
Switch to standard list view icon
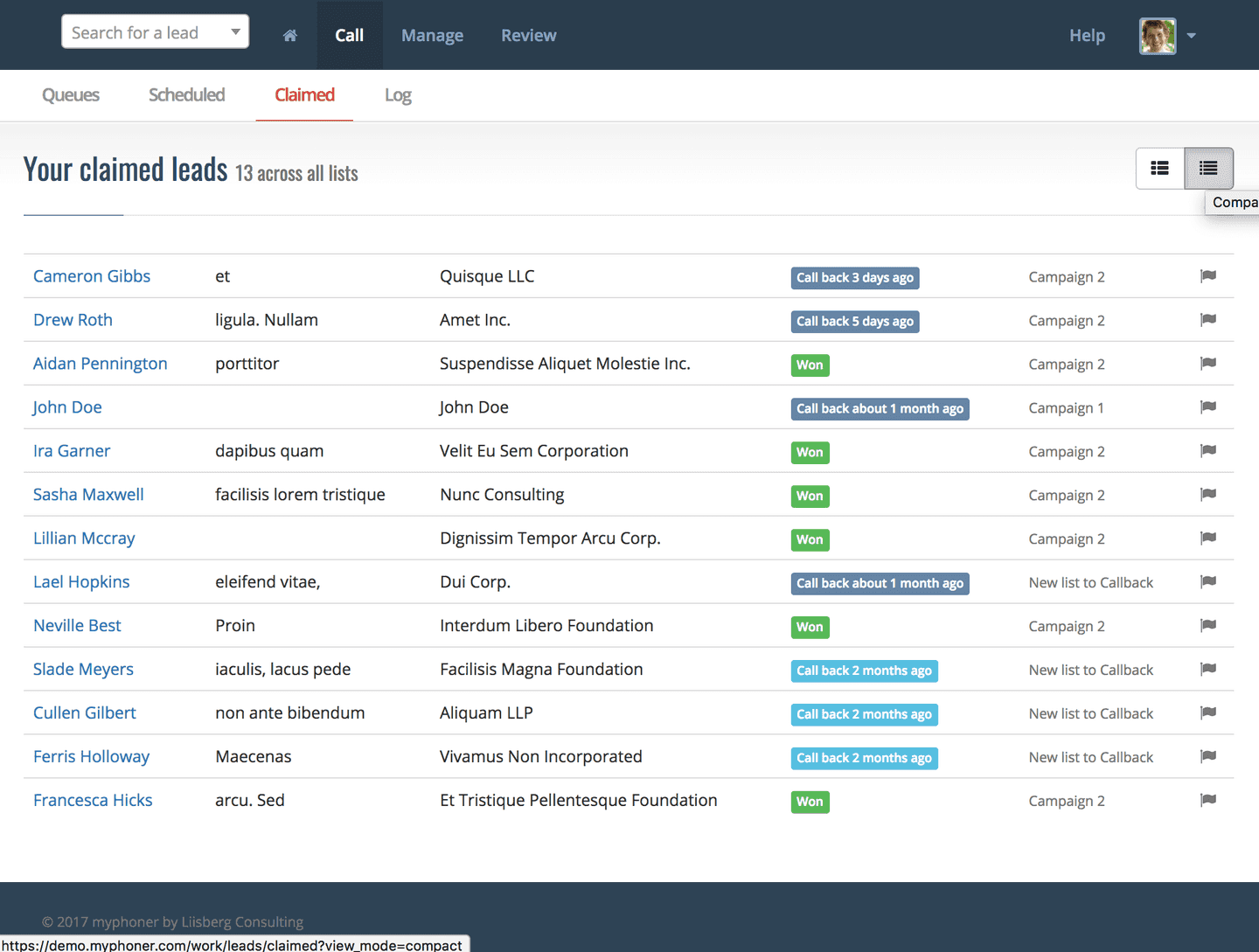pos(1159,168)
